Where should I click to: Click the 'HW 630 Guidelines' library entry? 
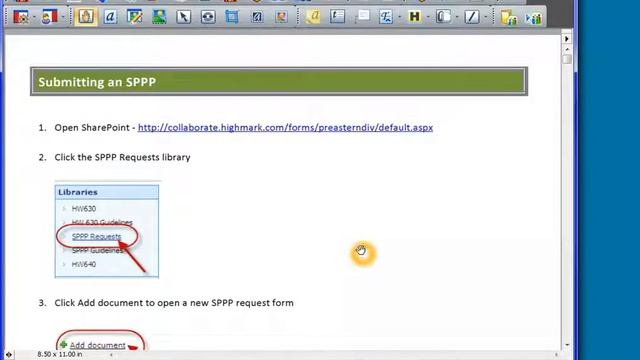[102, 222]
